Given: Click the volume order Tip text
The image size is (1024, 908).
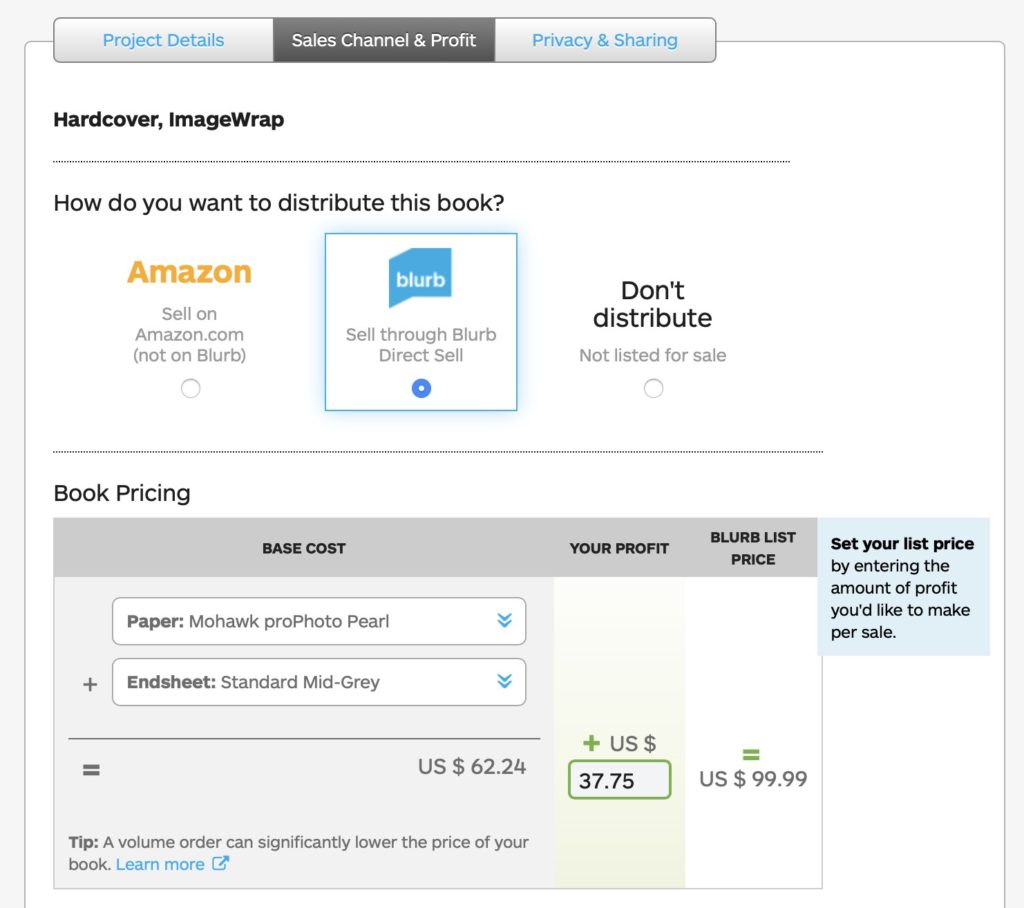Looking at the screenshot, I should (x=298, y=853).
